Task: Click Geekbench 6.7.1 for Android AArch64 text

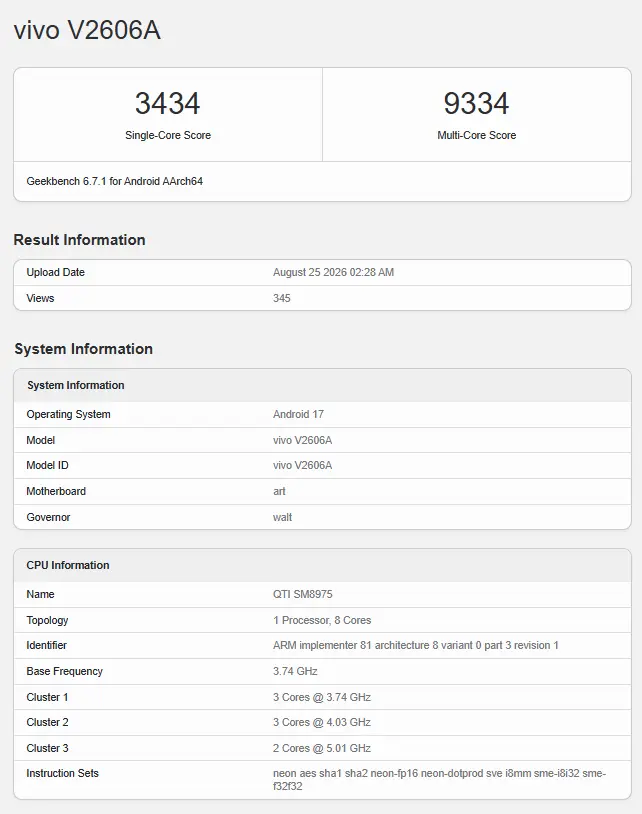Action: pos(115,181)
